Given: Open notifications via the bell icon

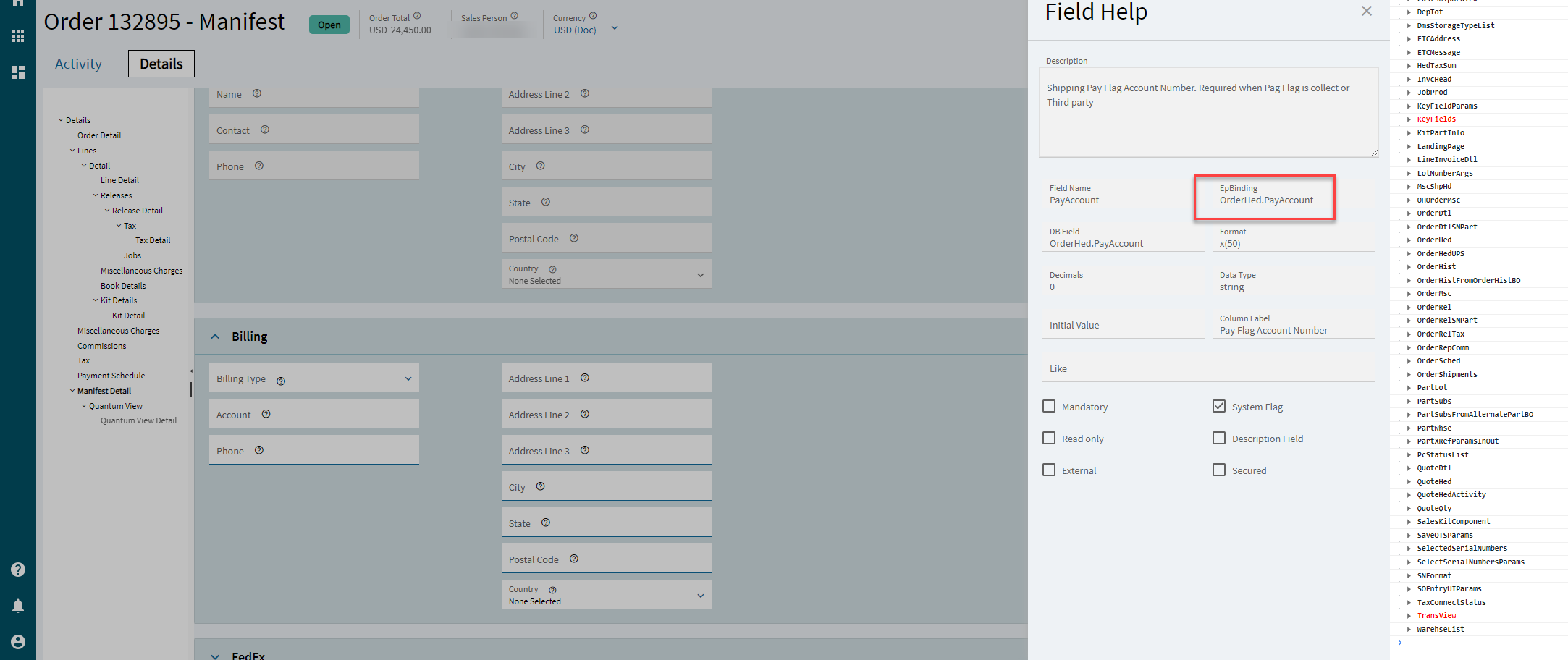Looking at the screenshot, I should point(17,606).
